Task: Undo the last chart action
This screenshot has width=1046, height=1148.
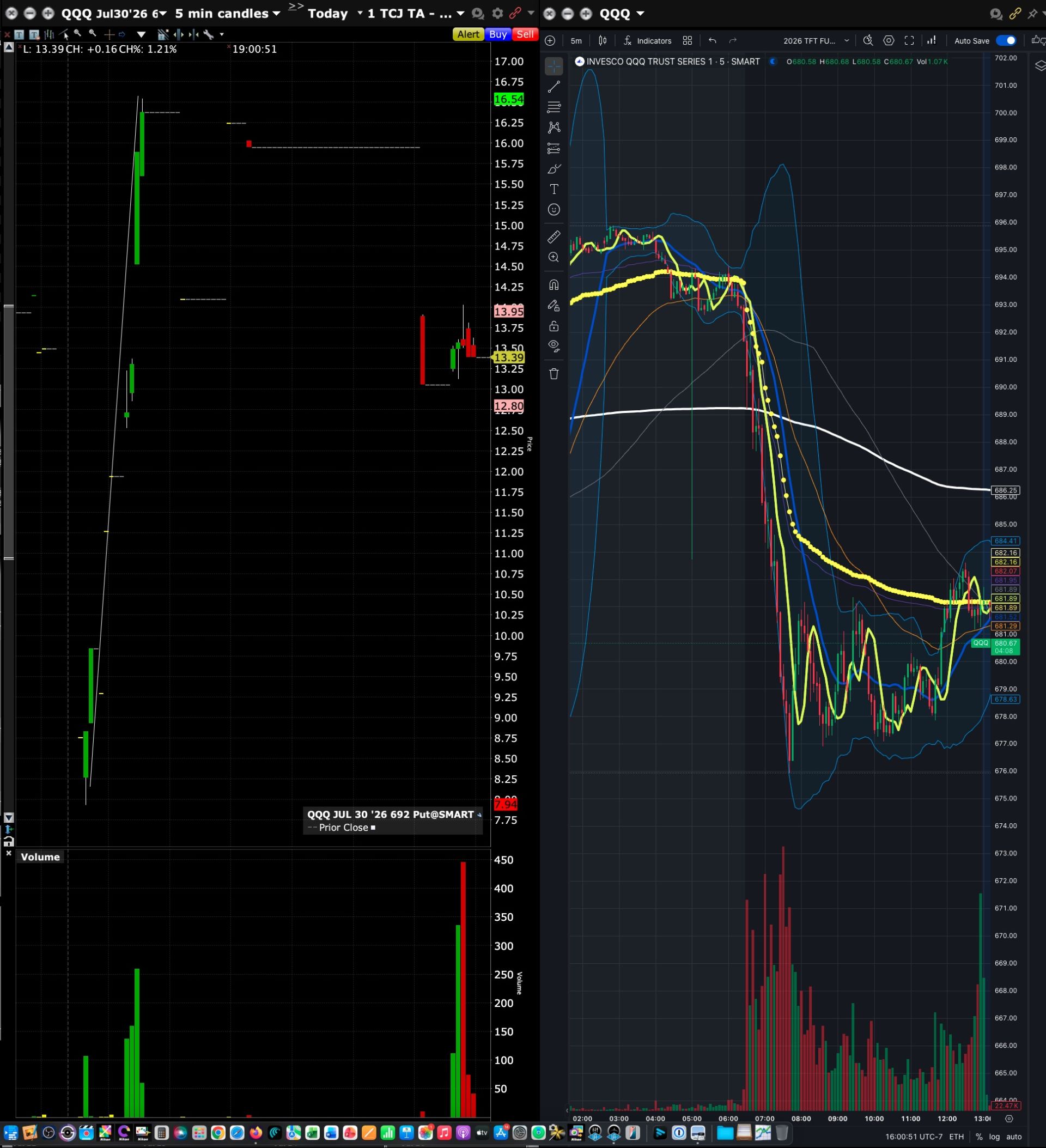Action: coord(713,40)
